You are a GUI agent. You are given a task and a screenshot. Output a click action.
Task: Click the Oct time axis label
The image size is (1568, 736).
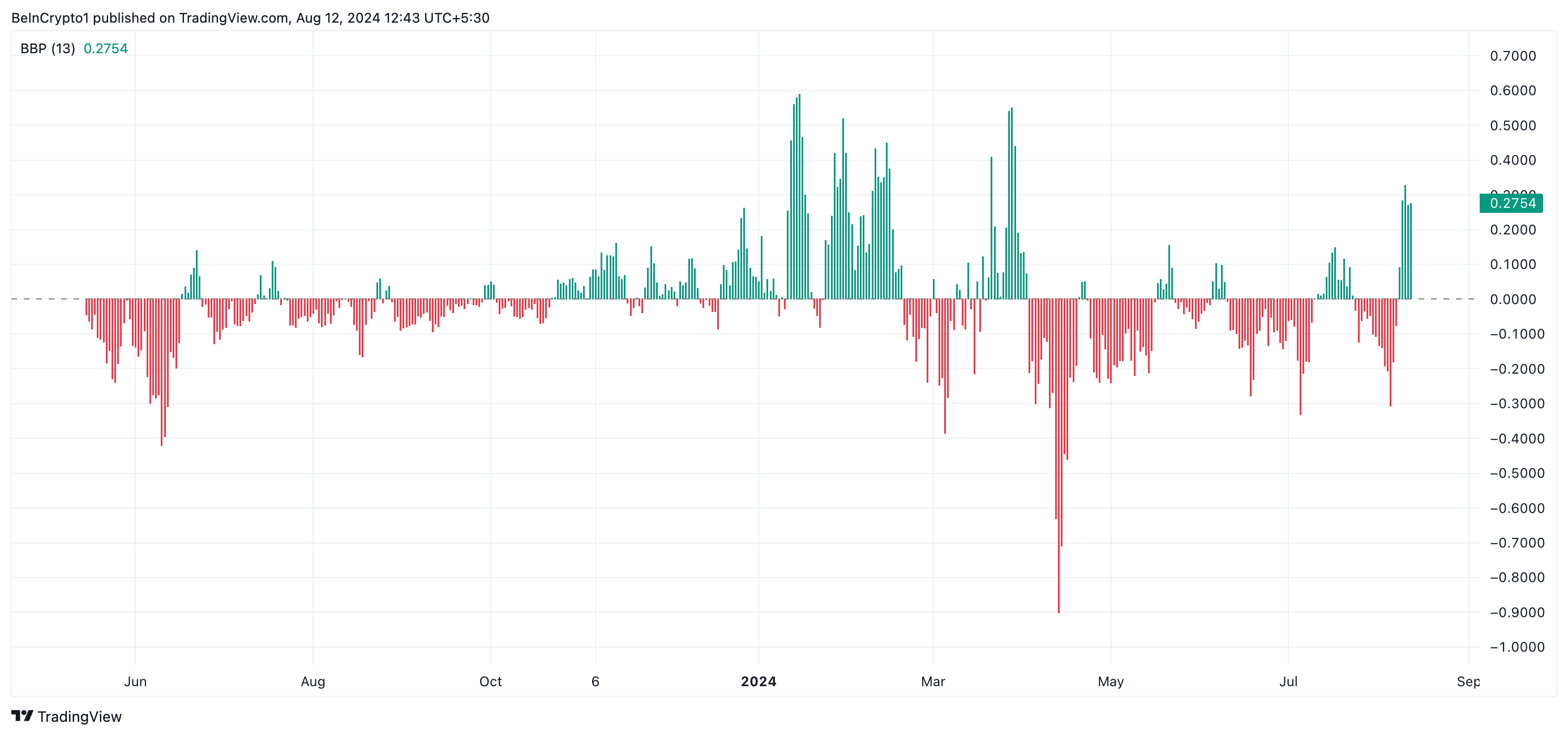tap(491, 681)
